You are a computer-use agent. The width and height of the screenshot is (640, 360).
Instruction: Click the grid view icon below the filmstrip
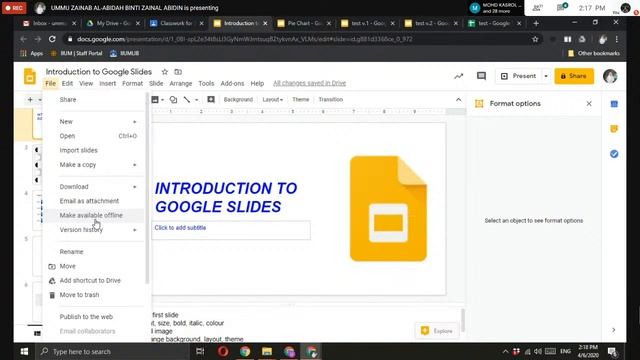[x=37, y=333]
